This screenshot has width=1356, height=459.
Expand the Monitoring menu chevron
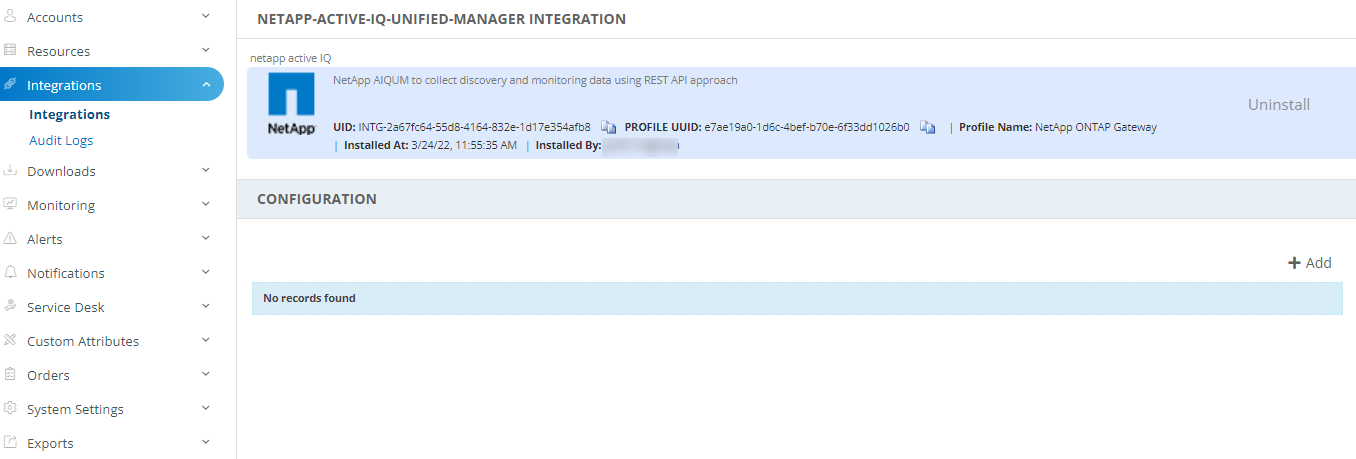(206, 204)
